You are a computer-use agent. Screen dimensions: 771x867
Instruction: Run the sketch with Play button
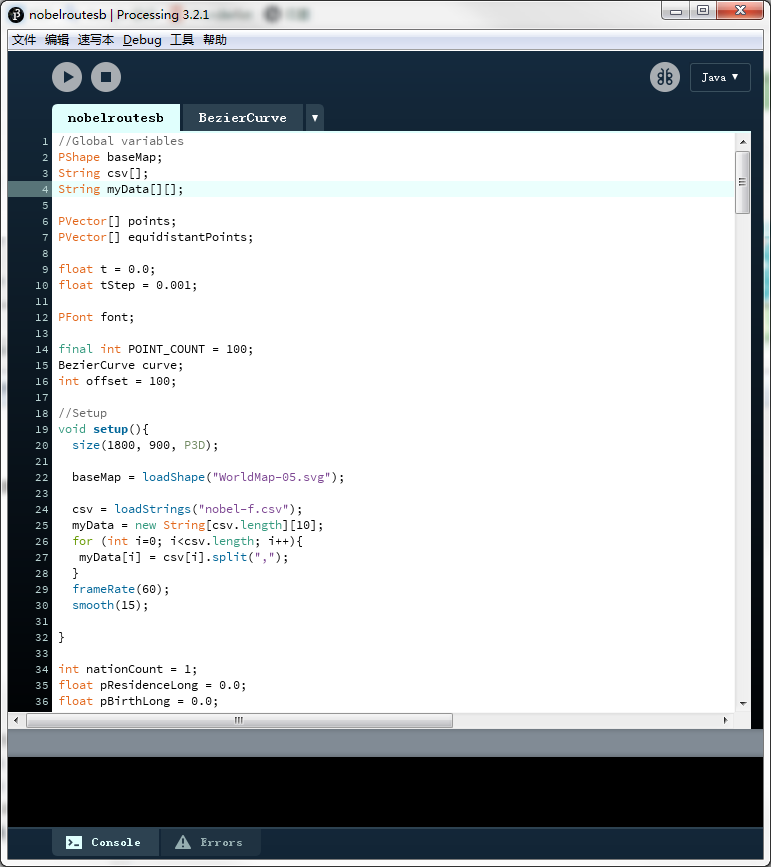click(67, 77)
